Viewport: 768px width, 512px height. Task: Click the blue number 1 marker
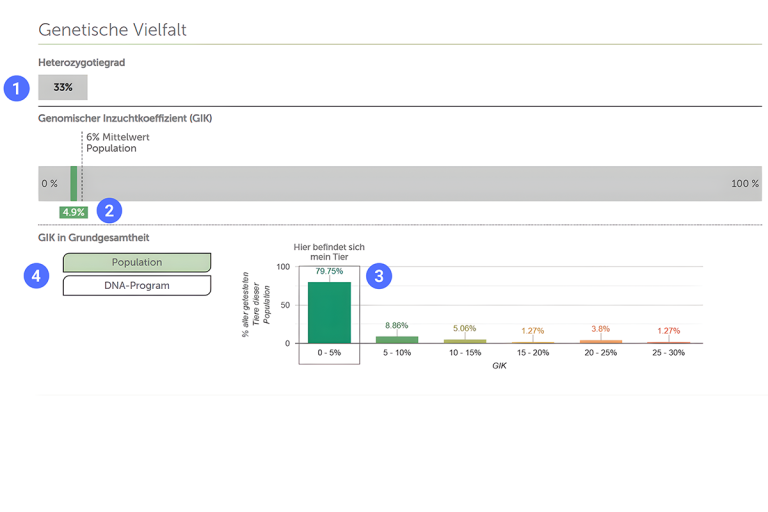point(16,88)
